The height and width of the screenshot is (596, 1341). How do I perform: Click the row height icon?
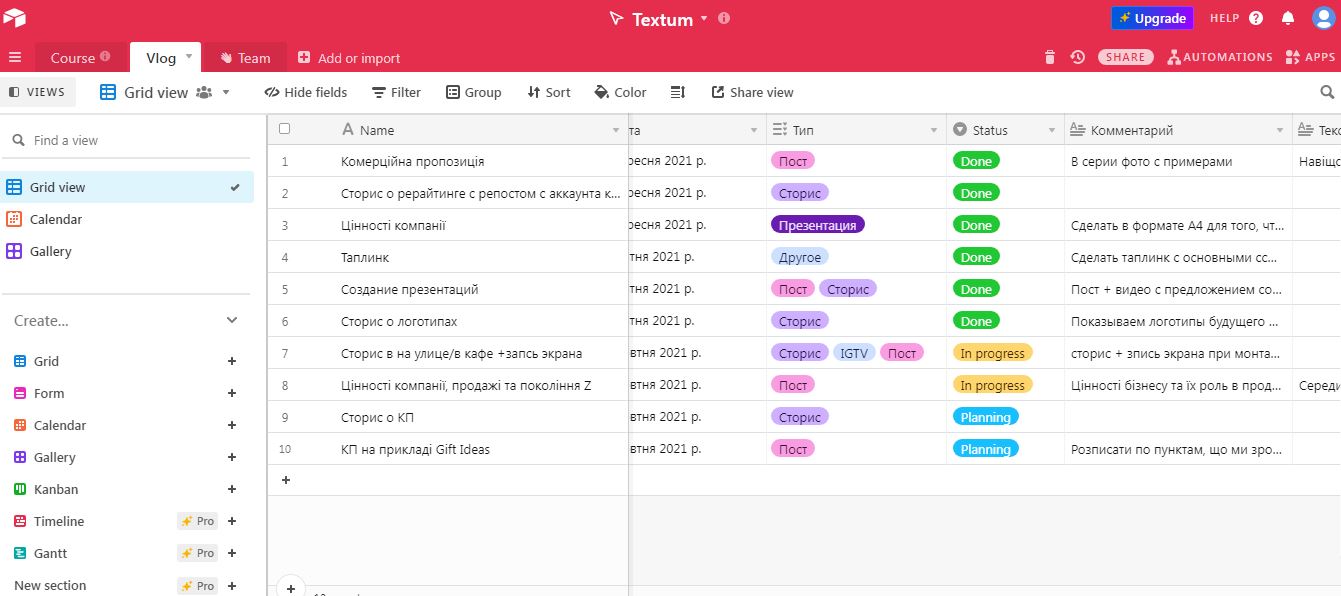[677, 92]
